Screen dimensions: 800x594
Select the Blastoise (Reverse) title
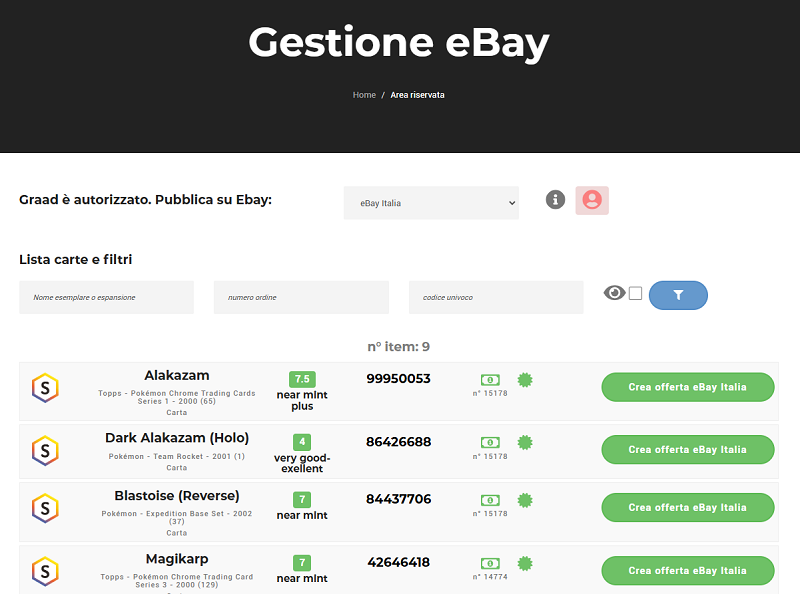coord(177,496)
